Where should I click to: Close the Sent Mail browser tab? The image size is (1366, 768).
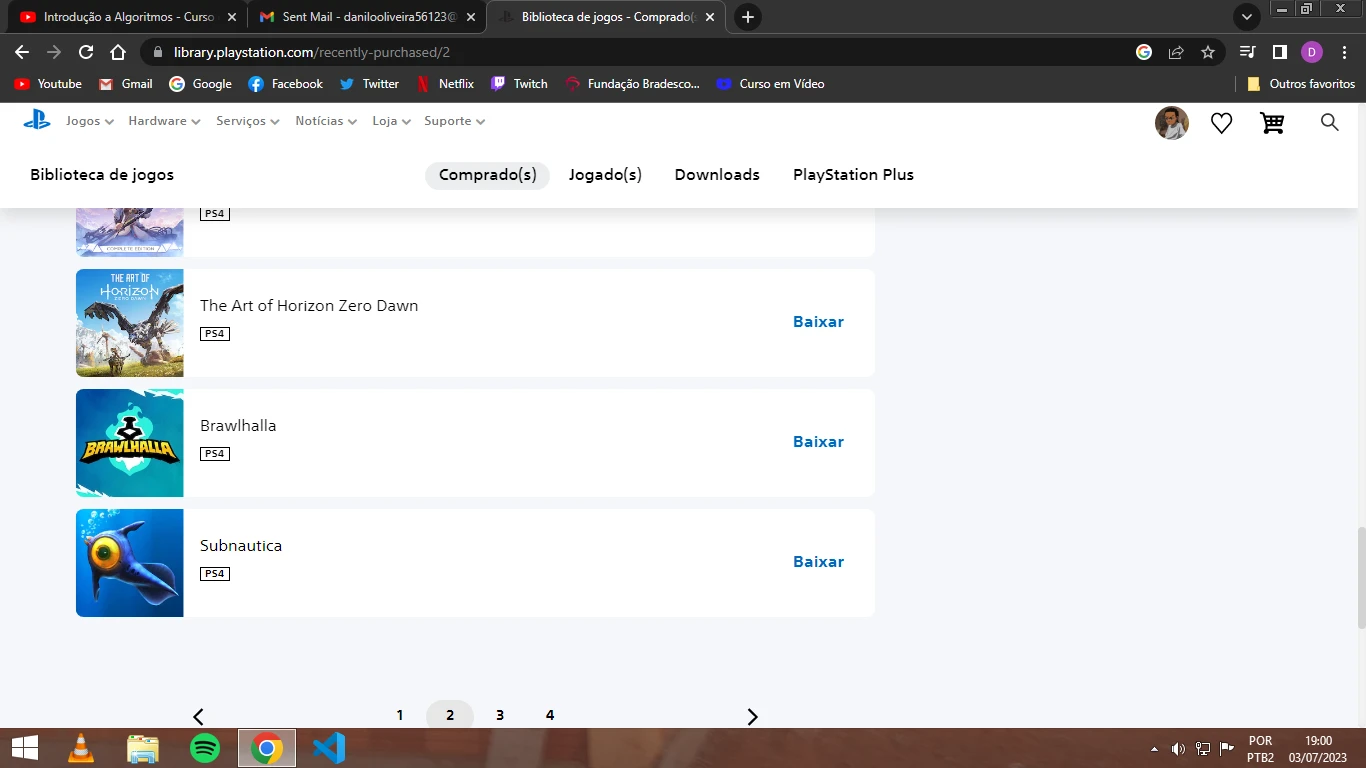tap(471, 17)
